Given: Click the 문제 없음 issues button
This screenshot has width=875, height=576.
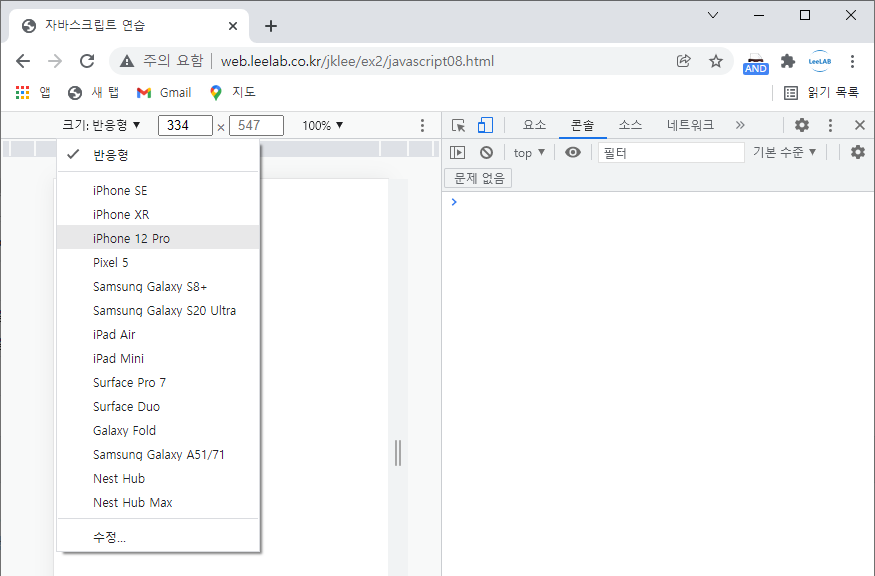Looking at the screenshot, I should [x=478, y=178].
